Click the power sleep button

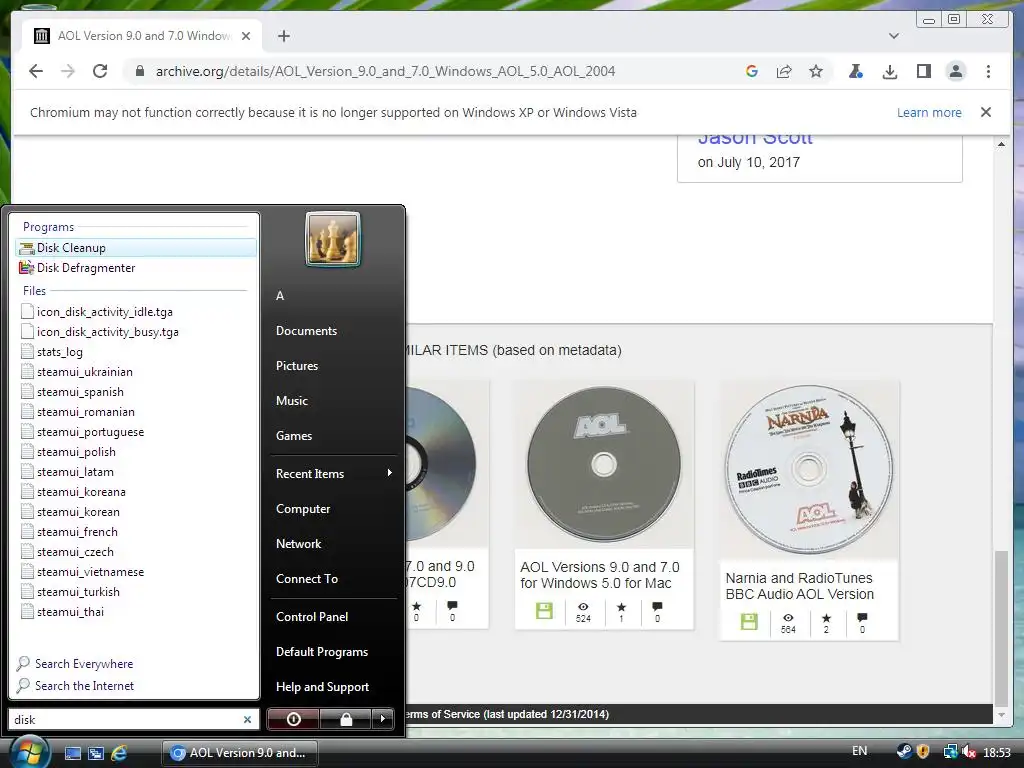(294, 719)
